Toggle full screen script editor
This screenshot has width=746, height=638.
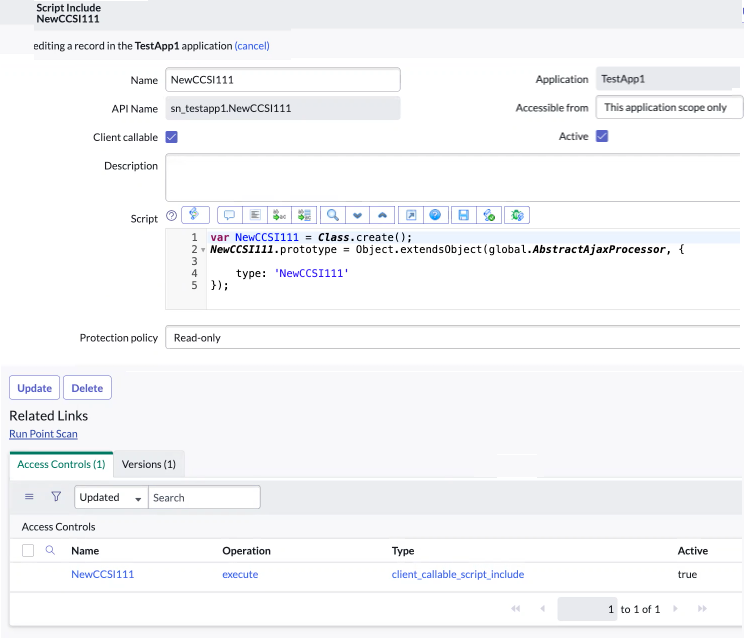coord(411,215)
